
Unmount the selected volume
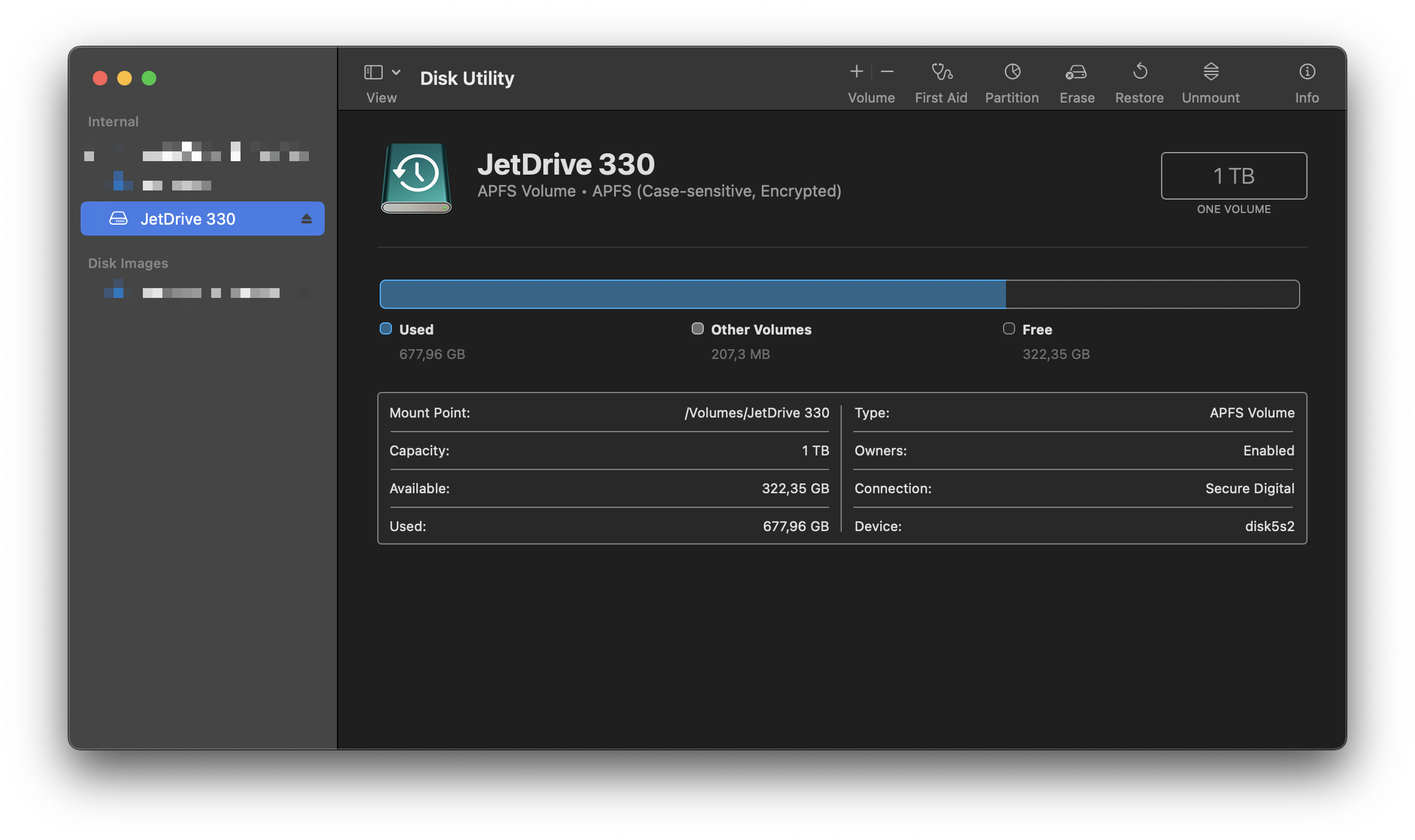pyautogui.click(x=1211, y=72)
